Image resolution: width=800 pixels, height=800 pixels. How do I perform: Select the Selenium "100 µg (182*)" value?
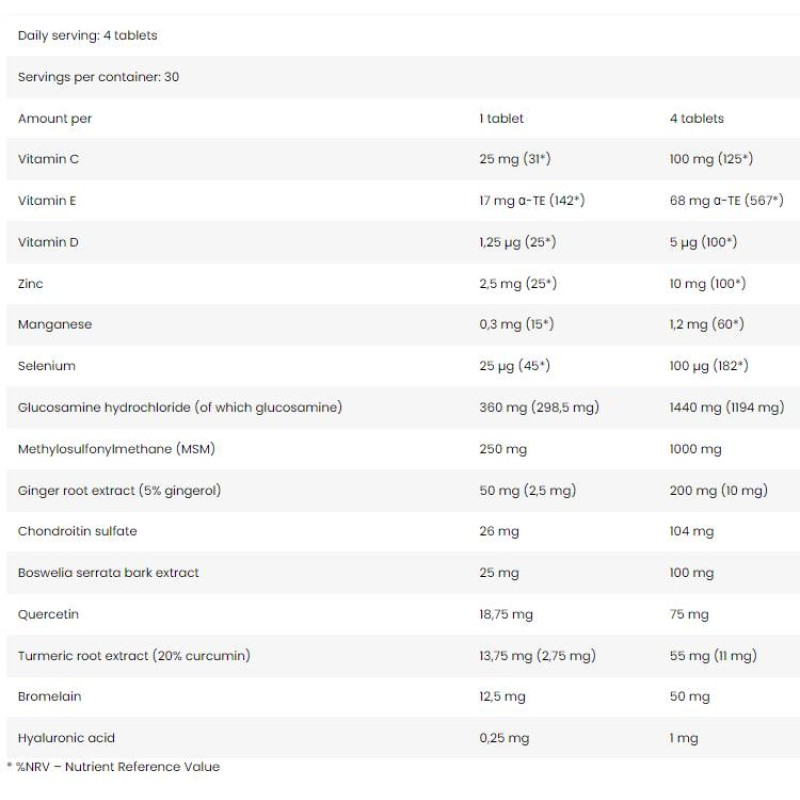point(709,366)
